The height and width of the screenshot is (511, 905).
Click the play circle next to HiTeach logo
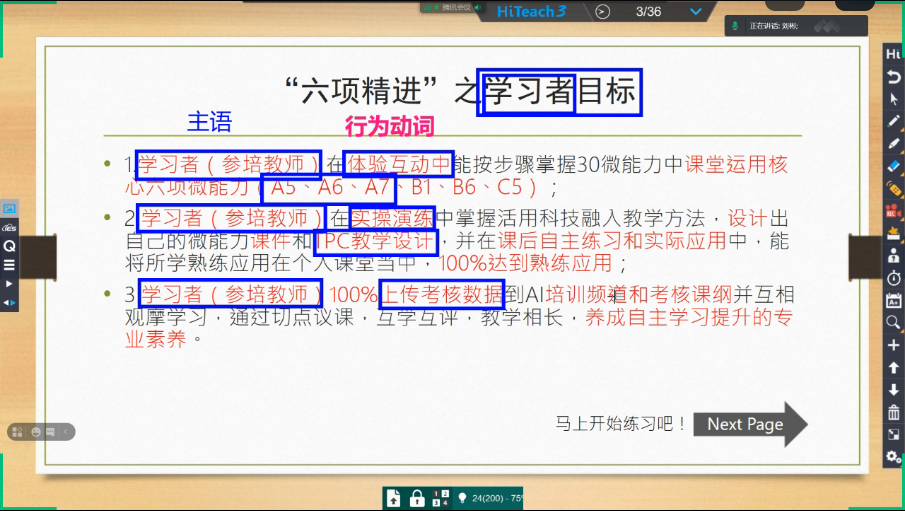click(602, 11)
